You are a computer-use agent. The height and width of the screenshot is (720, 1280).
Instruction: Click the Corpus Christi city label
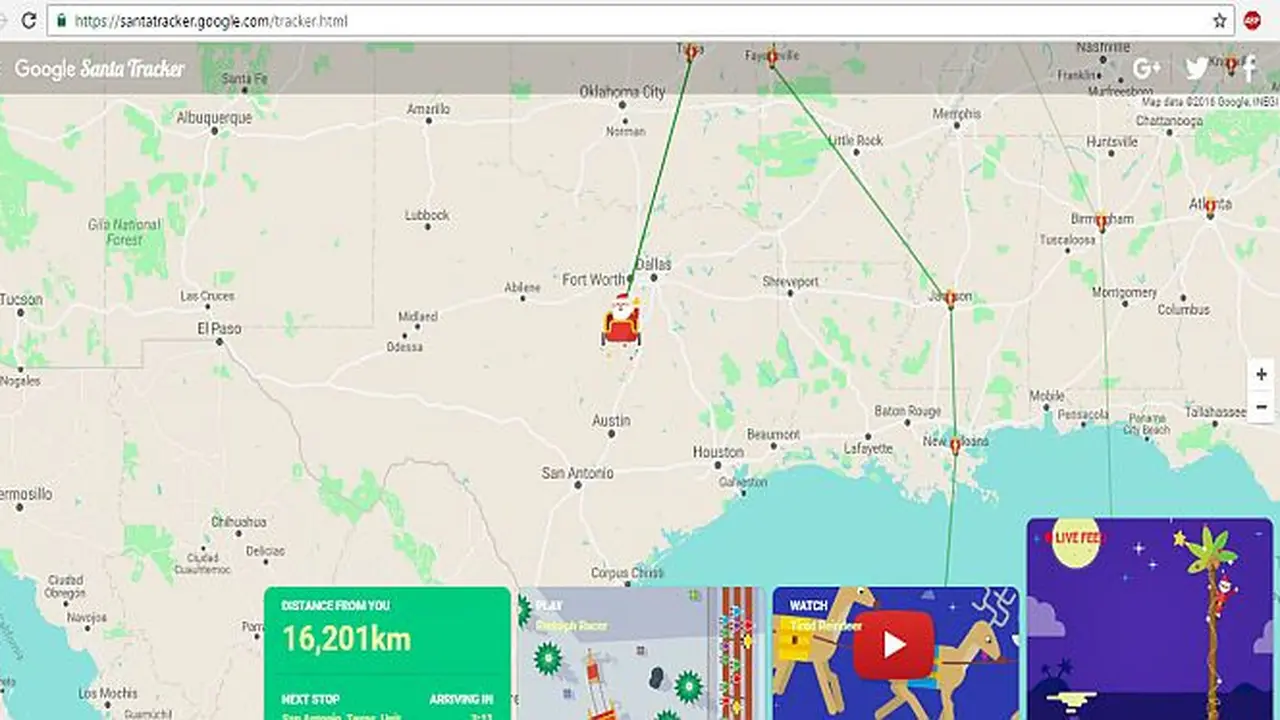(x=628, y=573)
